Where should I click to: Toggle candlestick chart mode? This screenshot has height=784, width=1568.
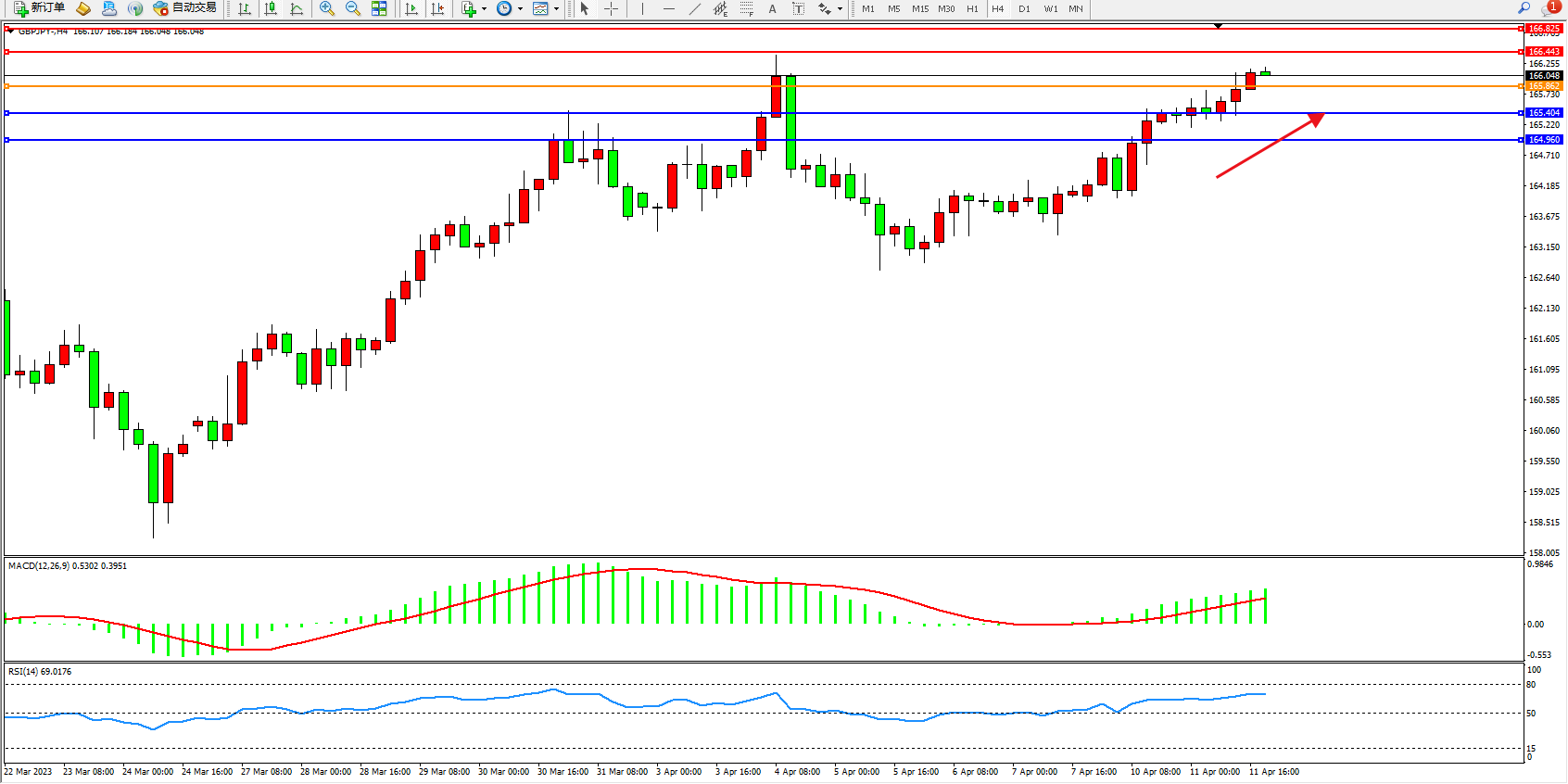click(x=271, y=8)
